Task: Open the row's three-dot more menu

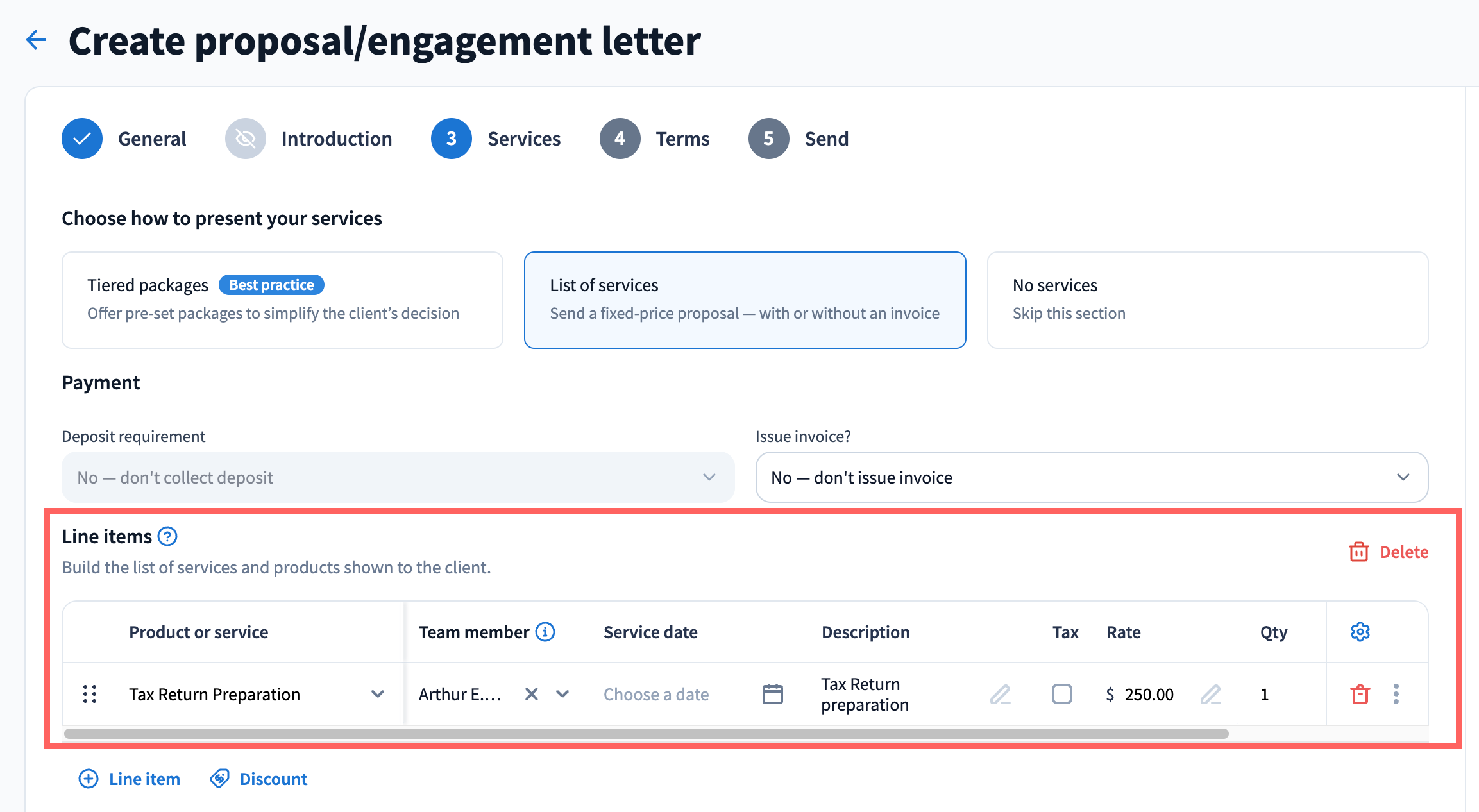Action: coord(1396,694)
